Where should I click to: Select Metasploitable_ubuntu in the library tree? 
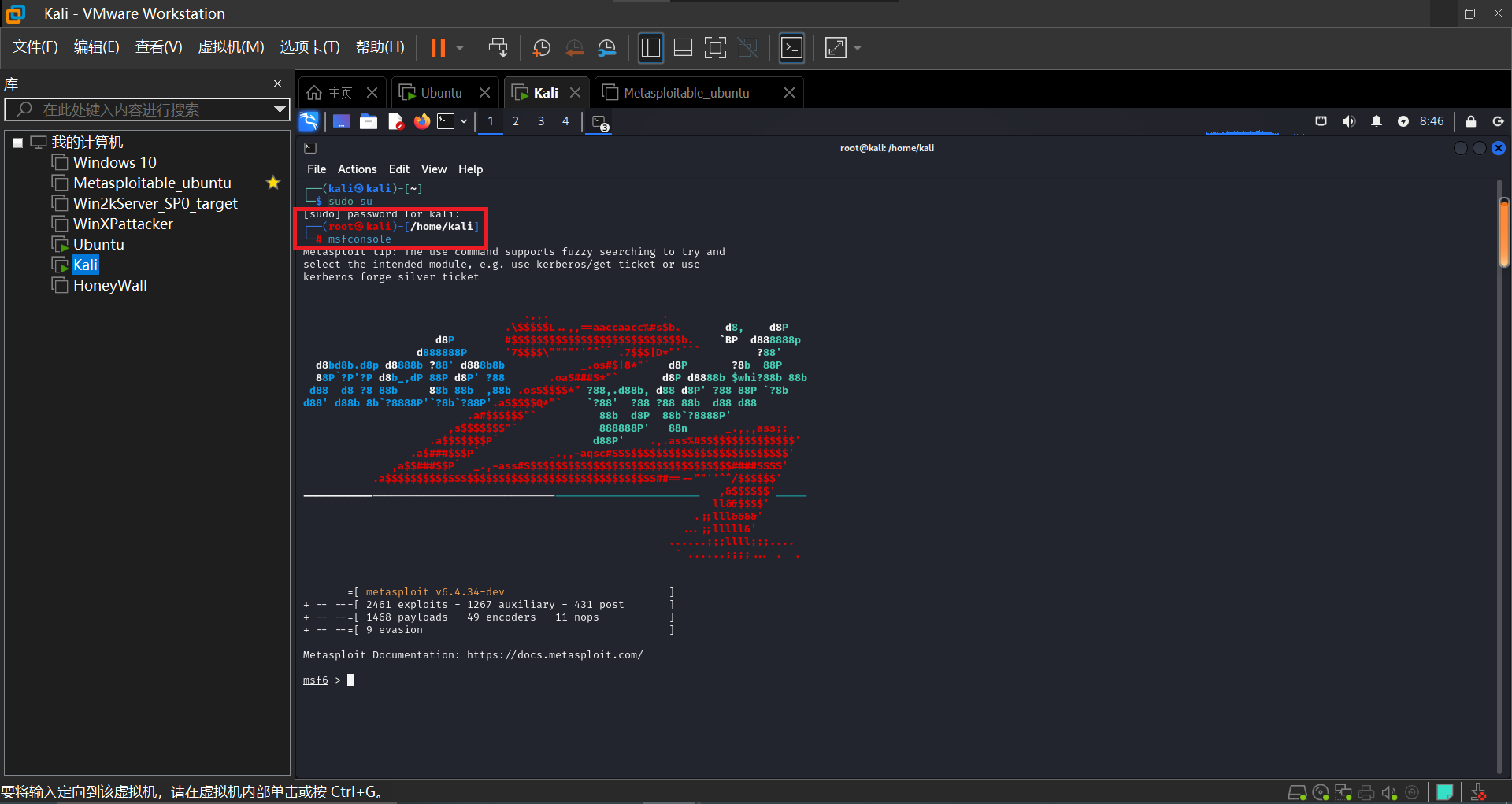(152, 183)
